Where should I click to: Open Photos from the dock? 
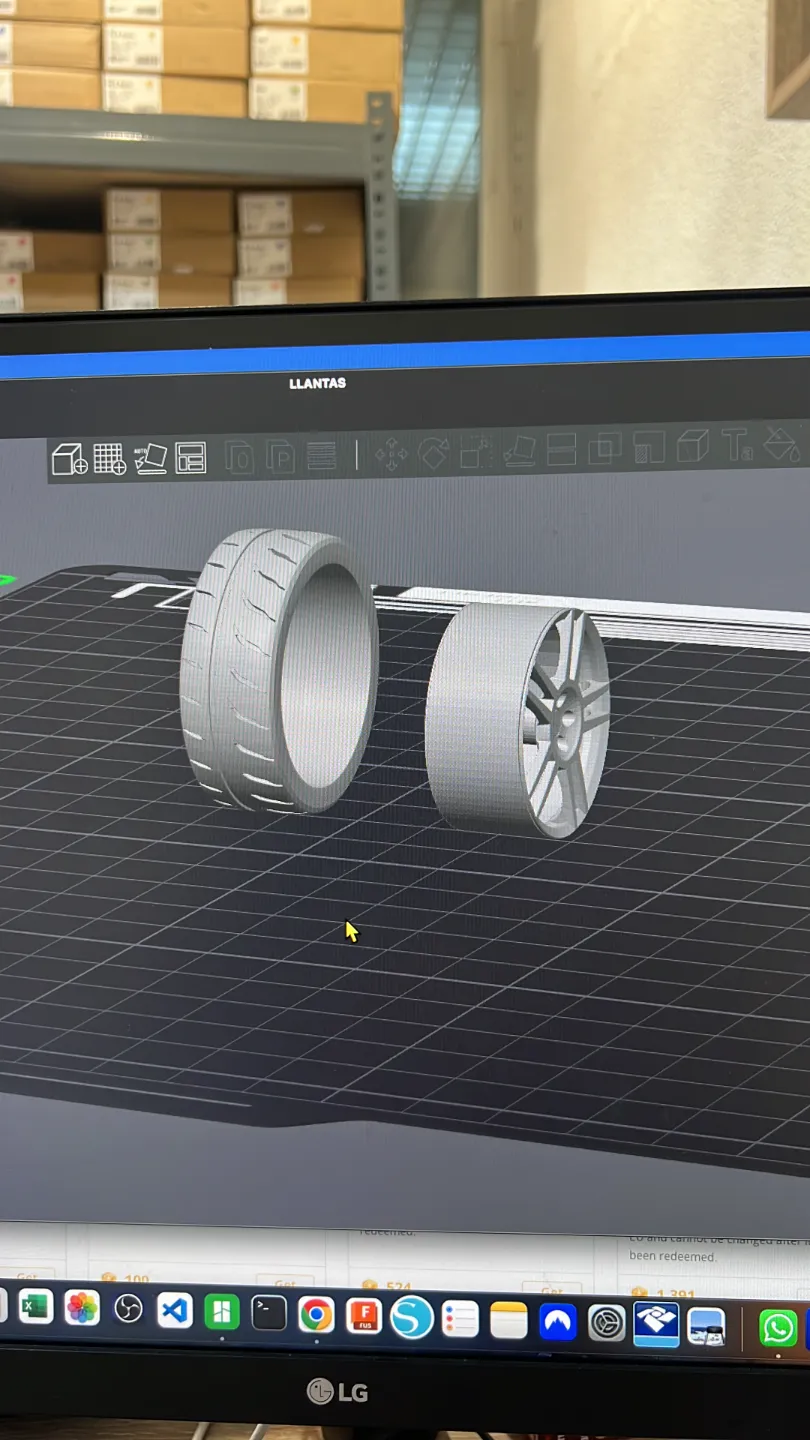82,1308
